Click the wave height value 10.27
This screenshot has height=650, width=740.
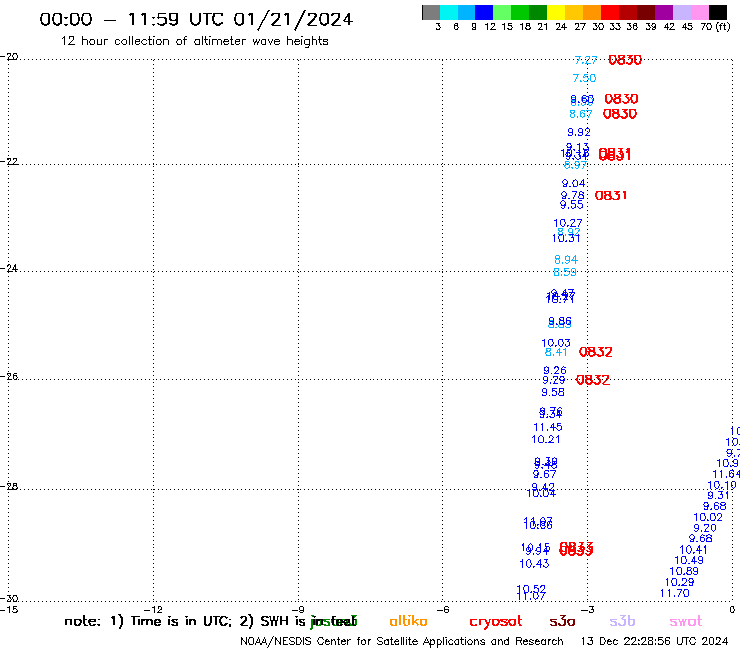(x=568, y=223)
